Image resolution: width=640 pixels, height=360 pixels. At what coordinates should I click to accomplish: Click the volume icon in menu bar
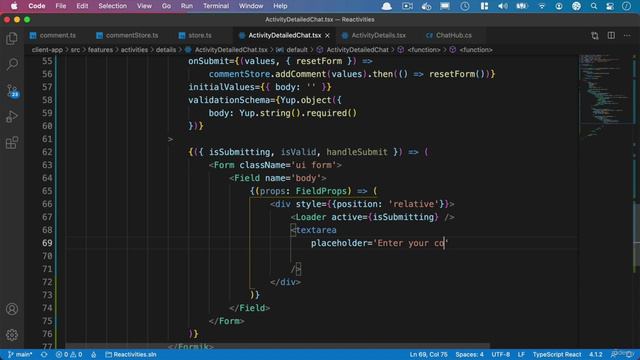[503, 6]
